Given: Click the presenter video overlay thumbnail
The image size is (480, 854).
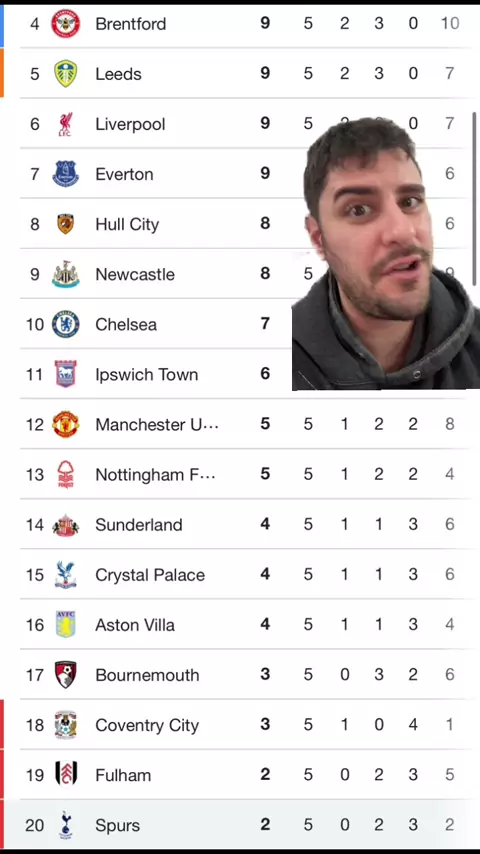Looking at the screenshot, I should (x=386, y=253).
